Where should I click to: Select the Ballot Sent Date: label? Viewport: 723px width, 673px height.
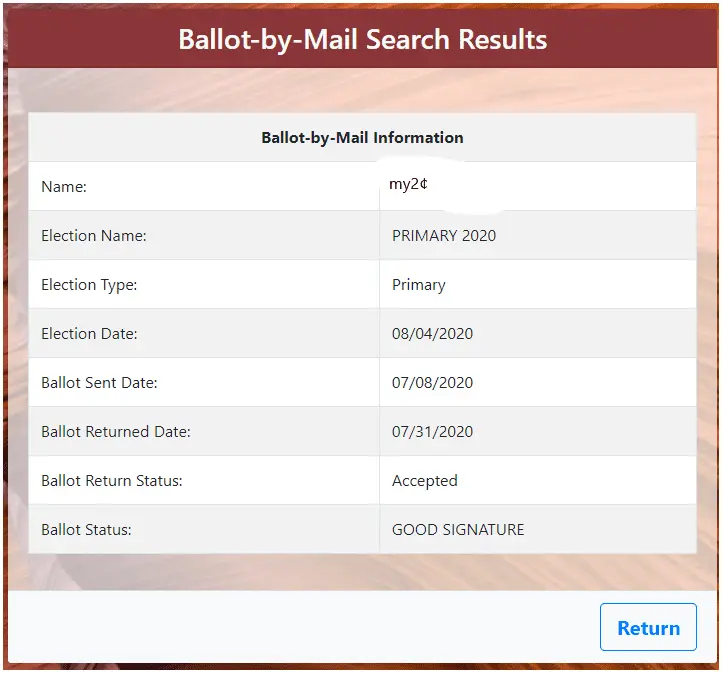99,383
